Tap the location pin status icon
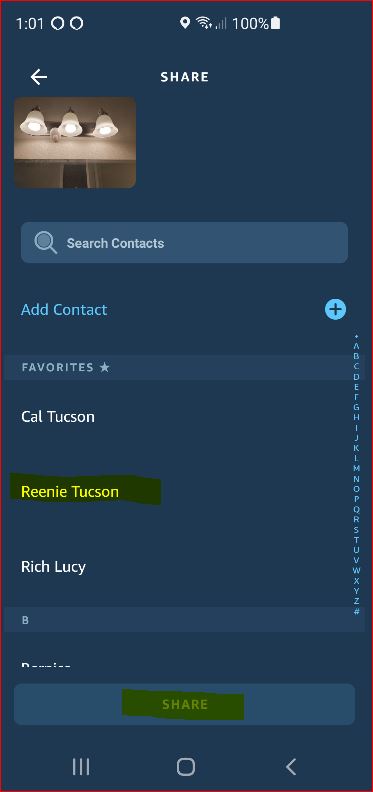This screenshot has height=792, width=373. tap(185, 23)
